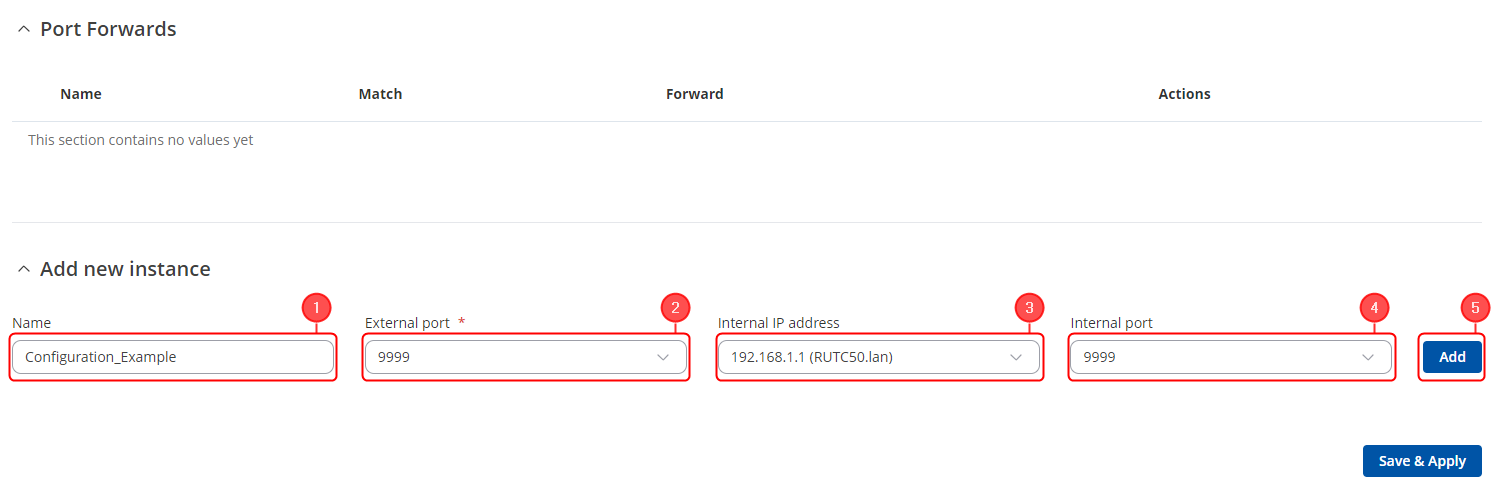Click the External port field label

(x=407, y=323)
